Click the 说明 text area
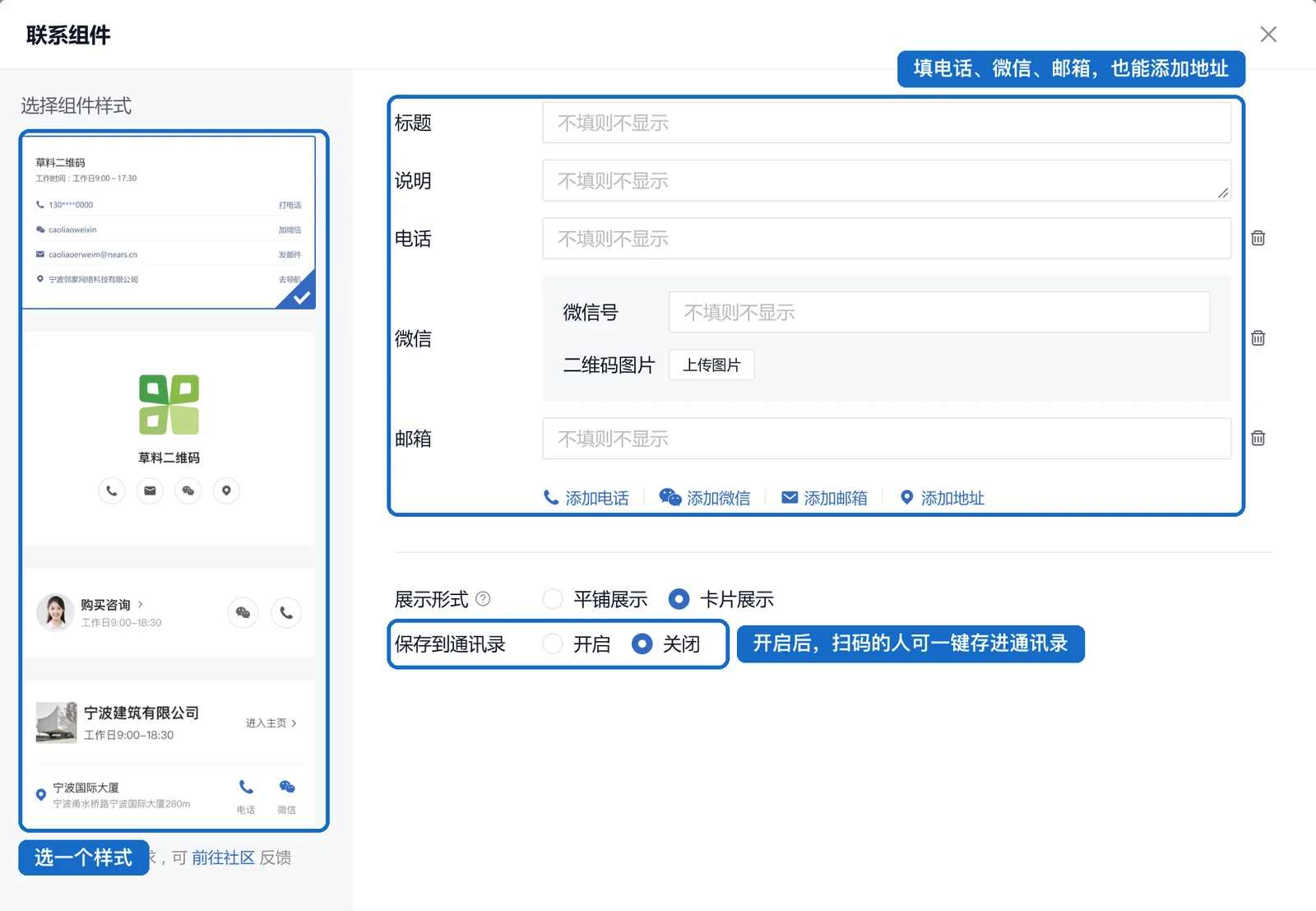Screen dimensions: 1316x911 [887, 180]
